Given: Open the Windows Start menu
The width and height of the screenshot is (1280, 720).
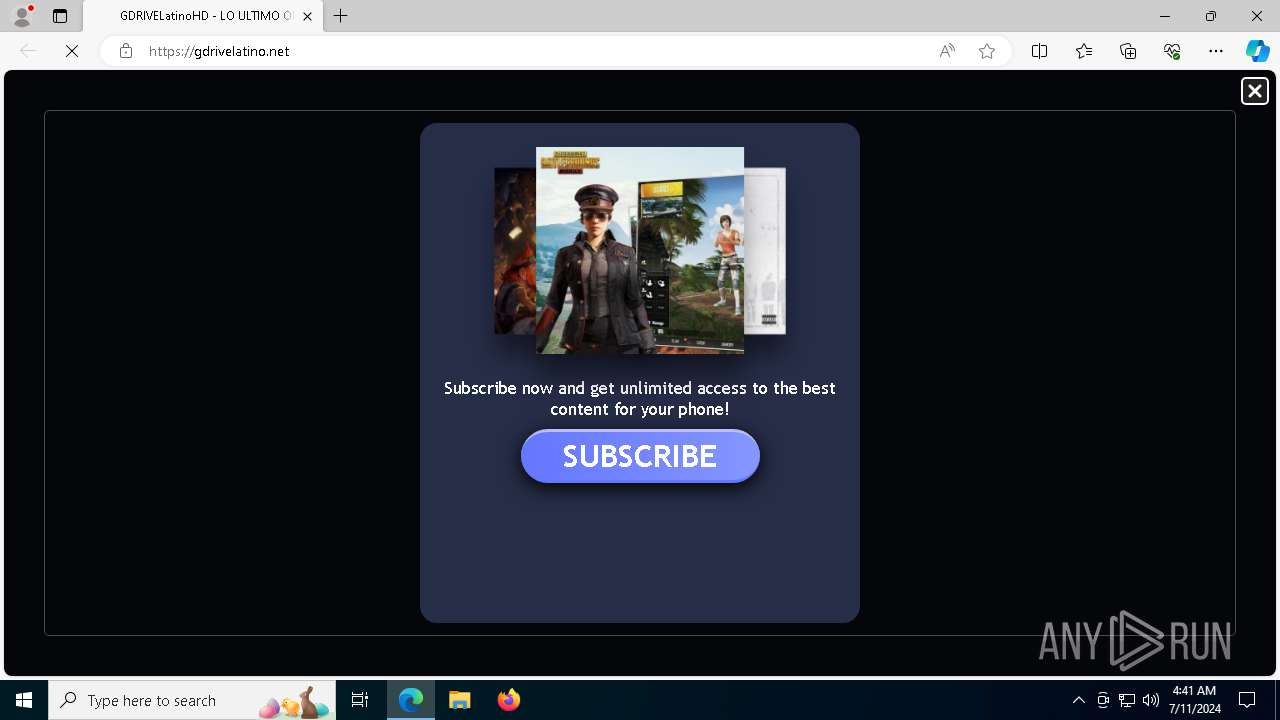Looking at the screenshot, I should 24,700.
